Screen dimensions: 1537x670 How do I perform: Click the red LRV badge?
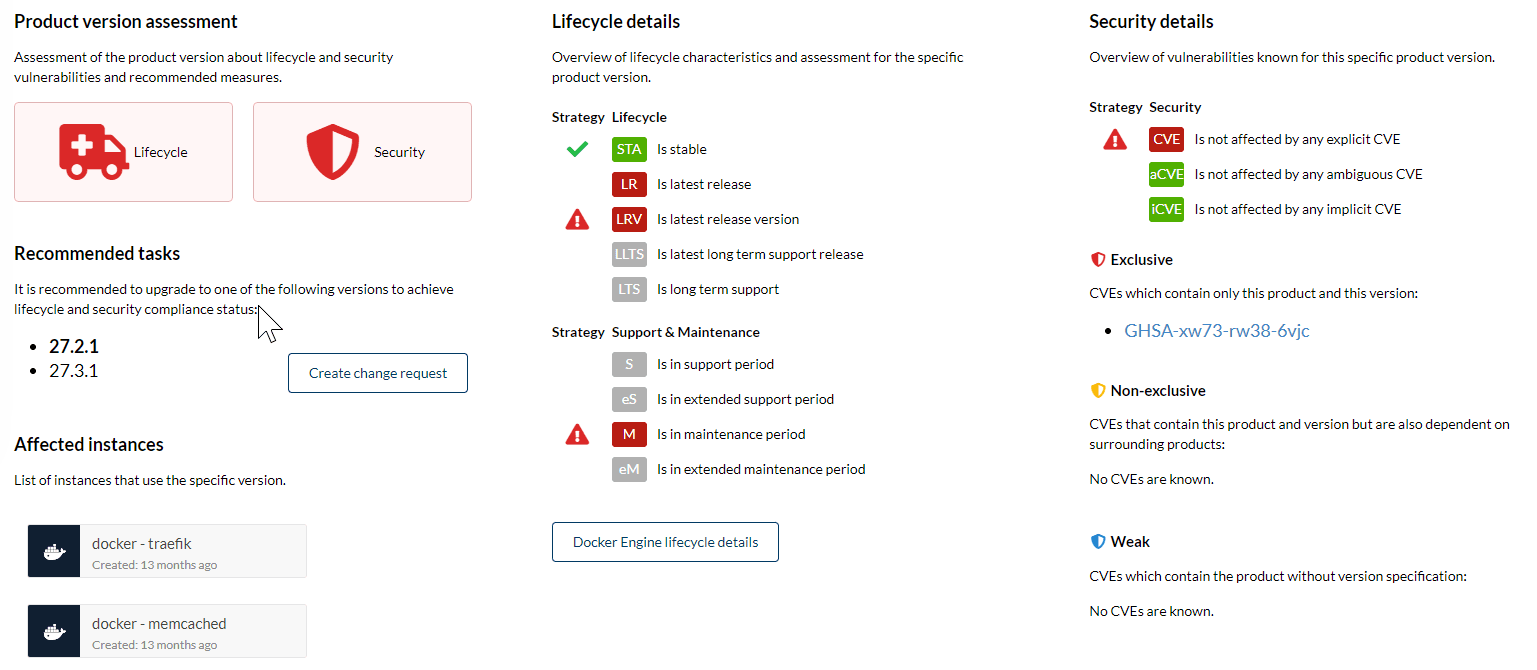629,220
